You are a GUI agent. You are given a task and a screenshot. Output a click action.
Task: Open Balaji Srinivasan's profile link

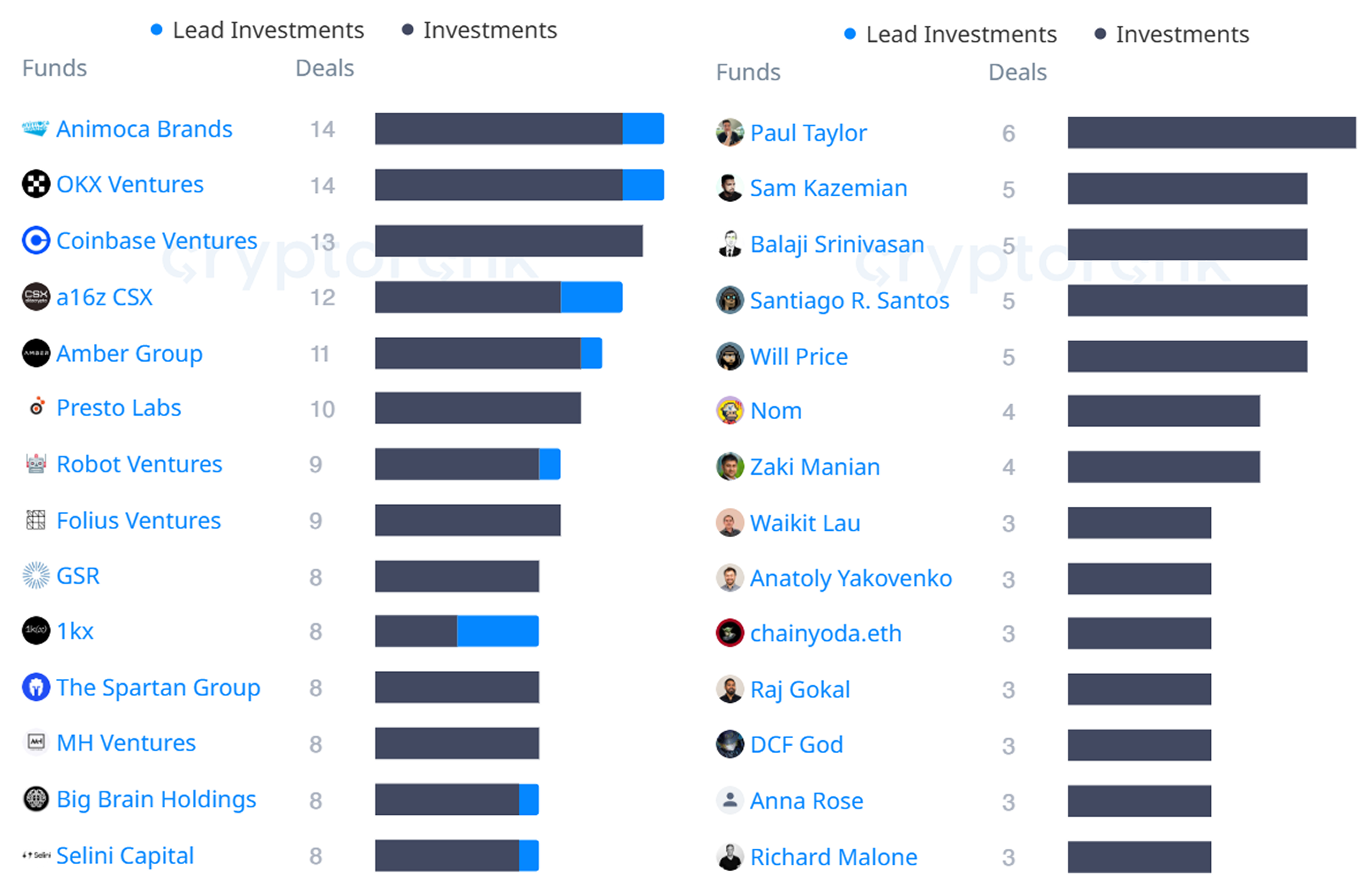click(x=837, y=244)
